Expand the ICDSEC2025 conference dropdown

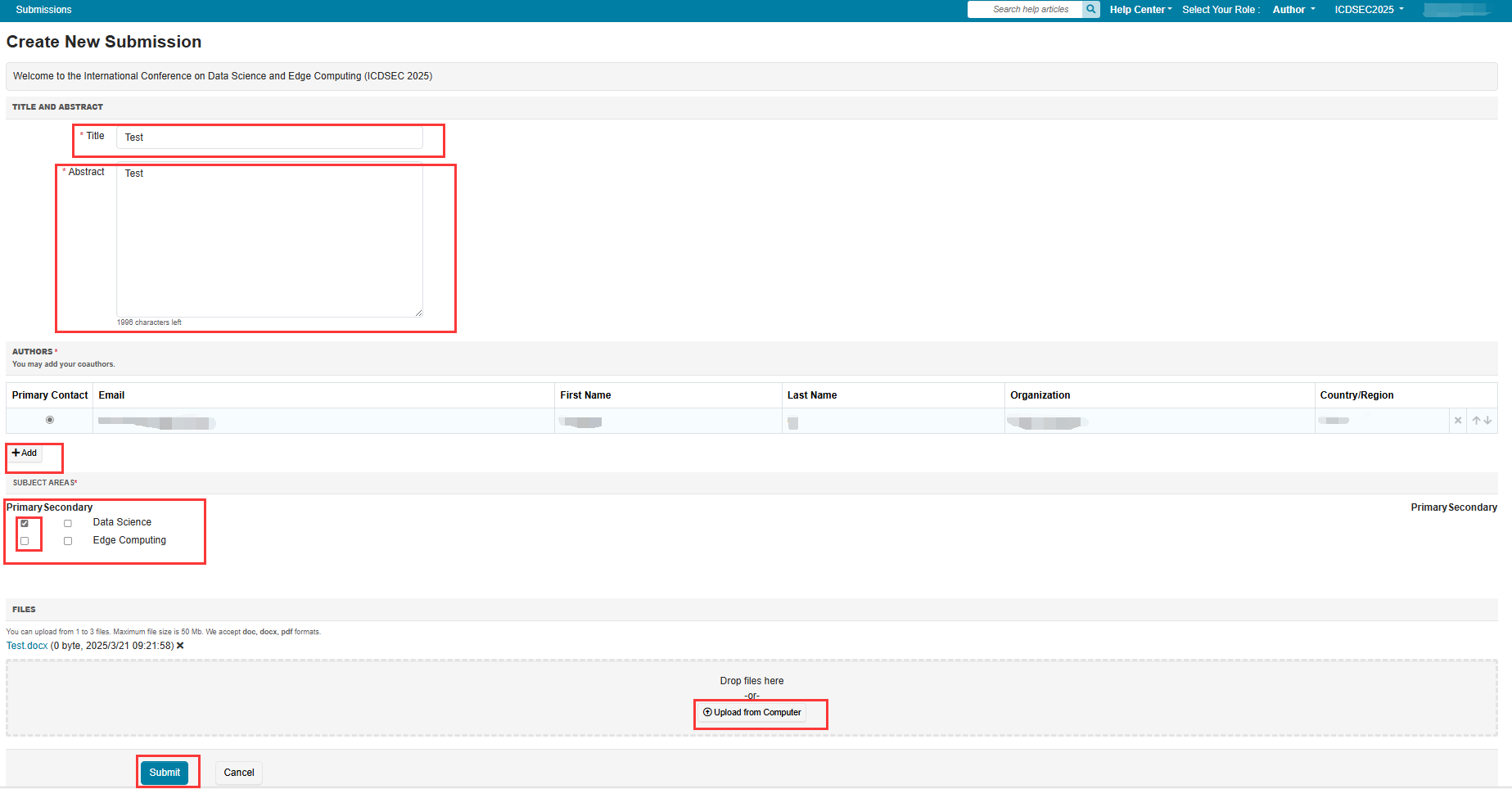pos(1369,10)
